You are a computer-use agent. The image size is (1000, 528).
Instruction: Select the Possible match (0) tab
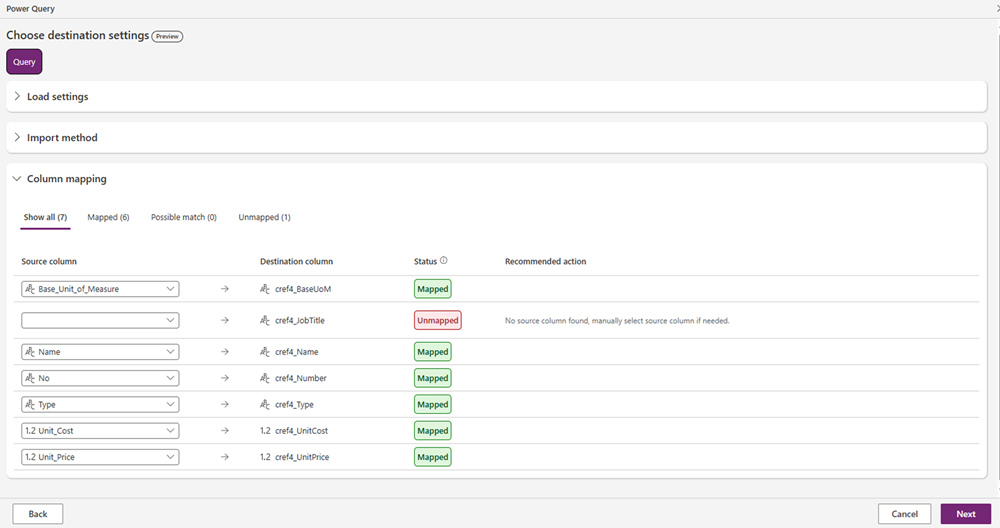click(184, 217)
